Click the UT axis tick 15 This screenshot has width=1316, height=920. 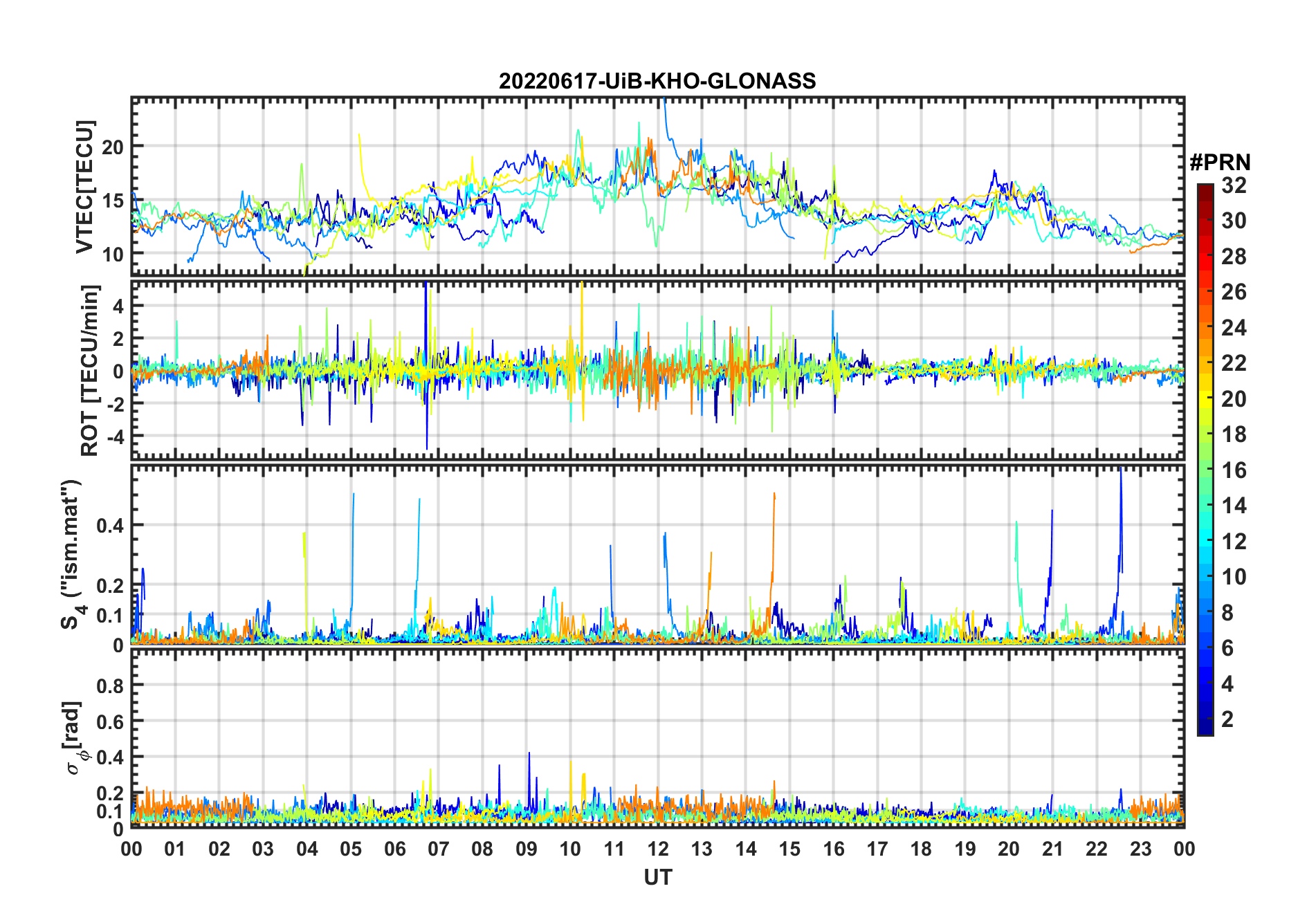click(789, 849)
